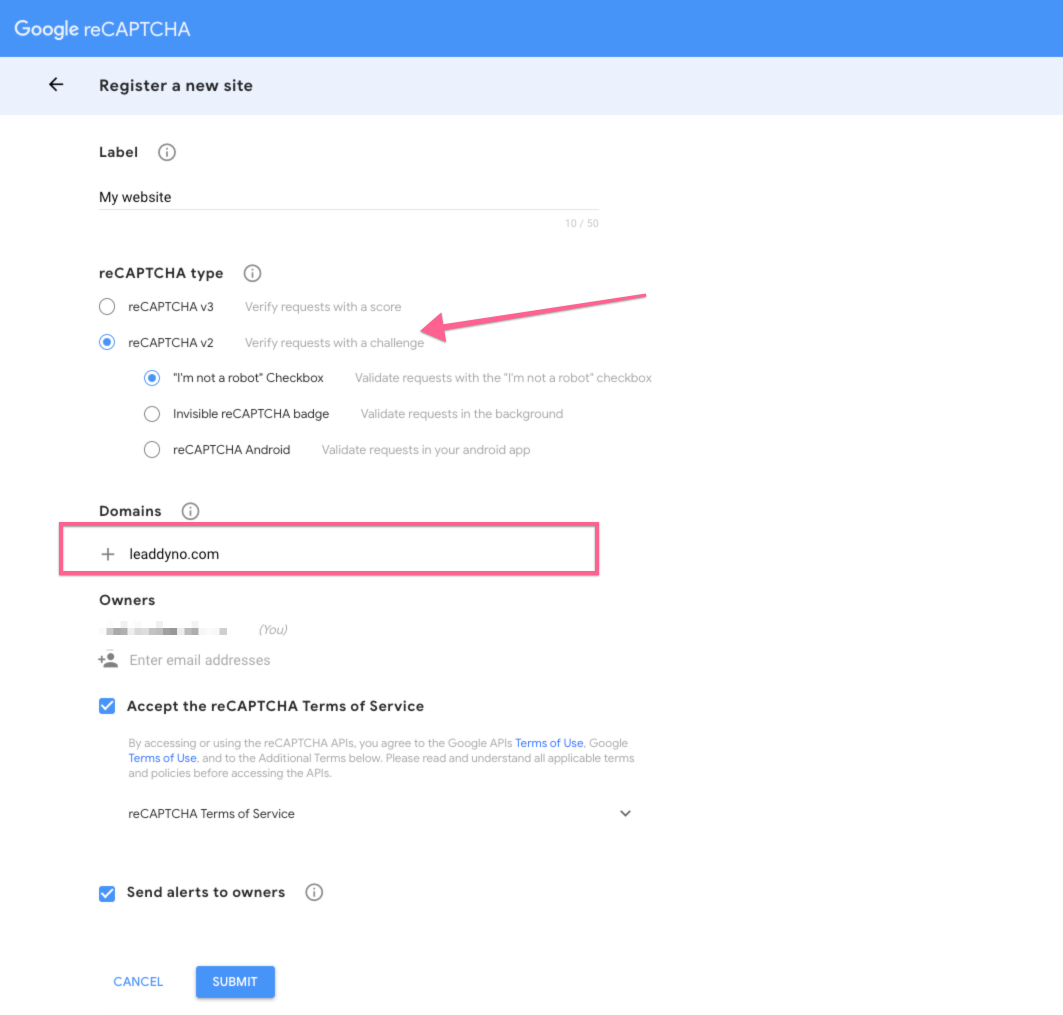Image resolution: width=1063 pixels, height=1015 pixels.
Task: Select the reCAPTCHA v3 radio button
Action: tap(107, 306)
